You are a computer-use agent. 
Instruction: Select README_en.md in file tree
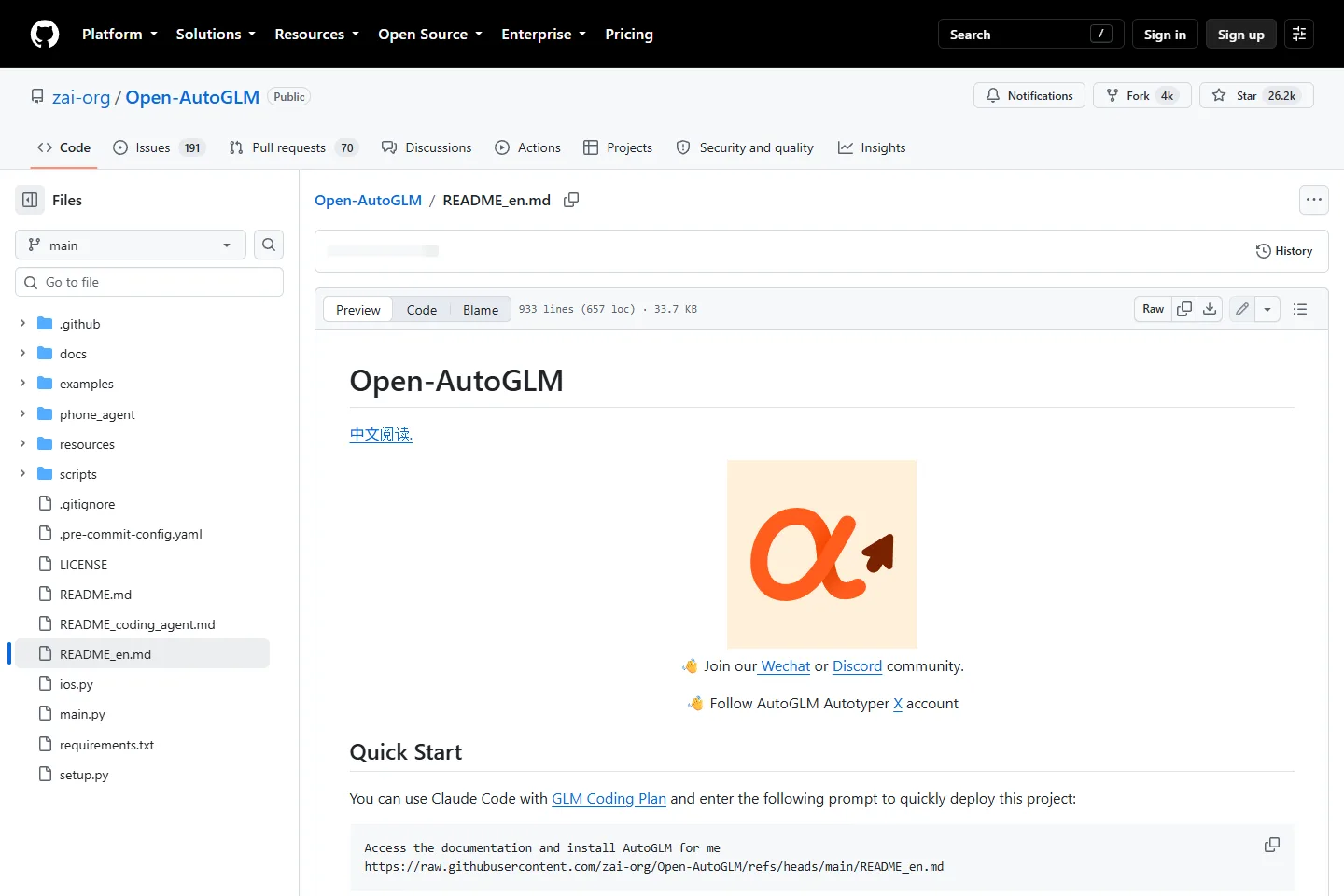coord(140,653)
